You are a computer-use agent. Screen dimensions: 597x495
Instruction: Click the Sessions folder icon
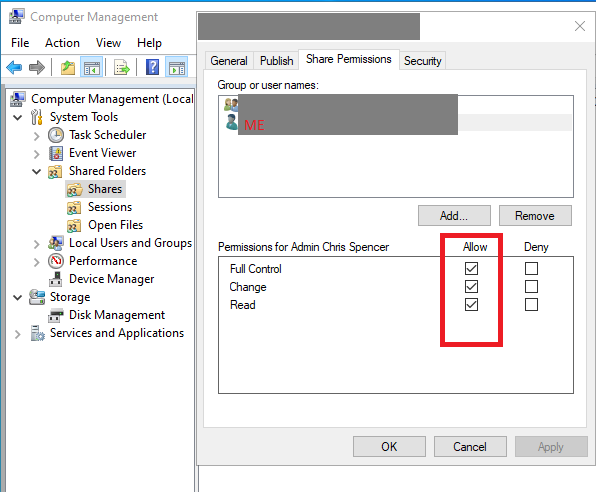(74, 207)
